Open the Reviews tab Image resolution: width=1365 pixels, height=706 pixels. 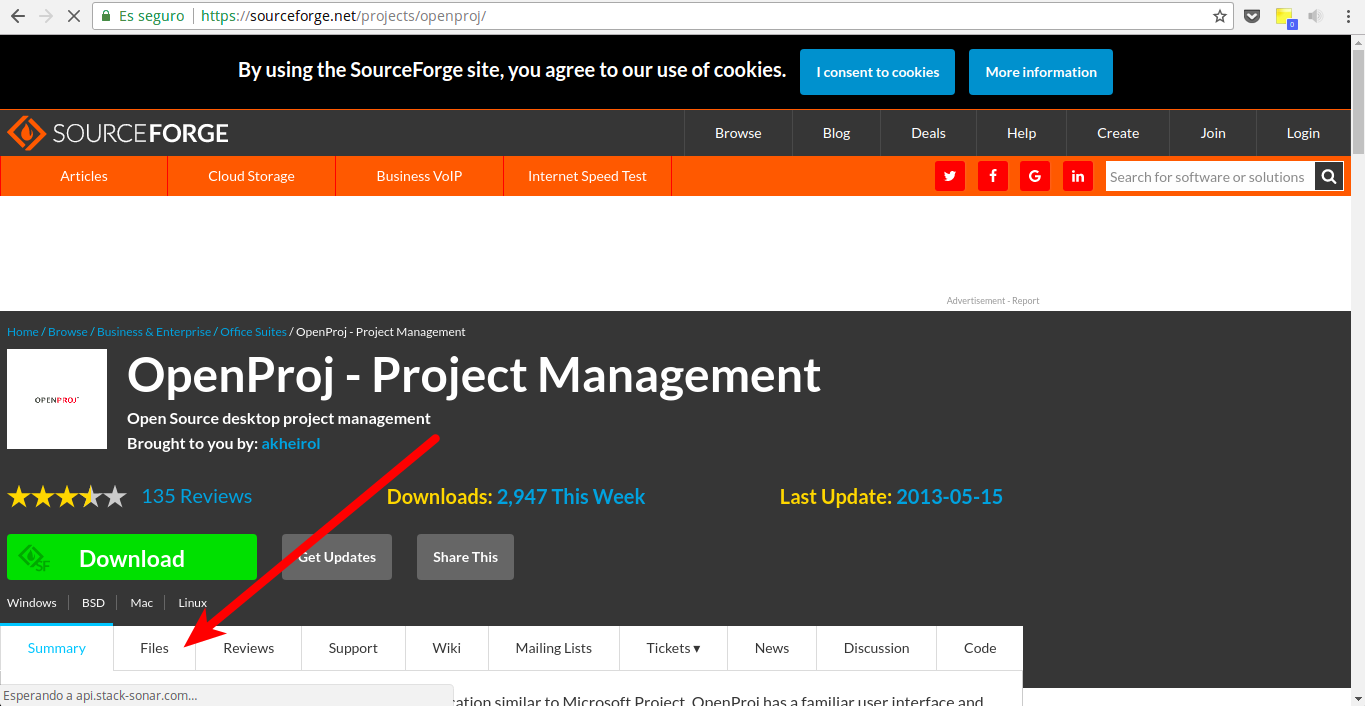pos(247,648)
